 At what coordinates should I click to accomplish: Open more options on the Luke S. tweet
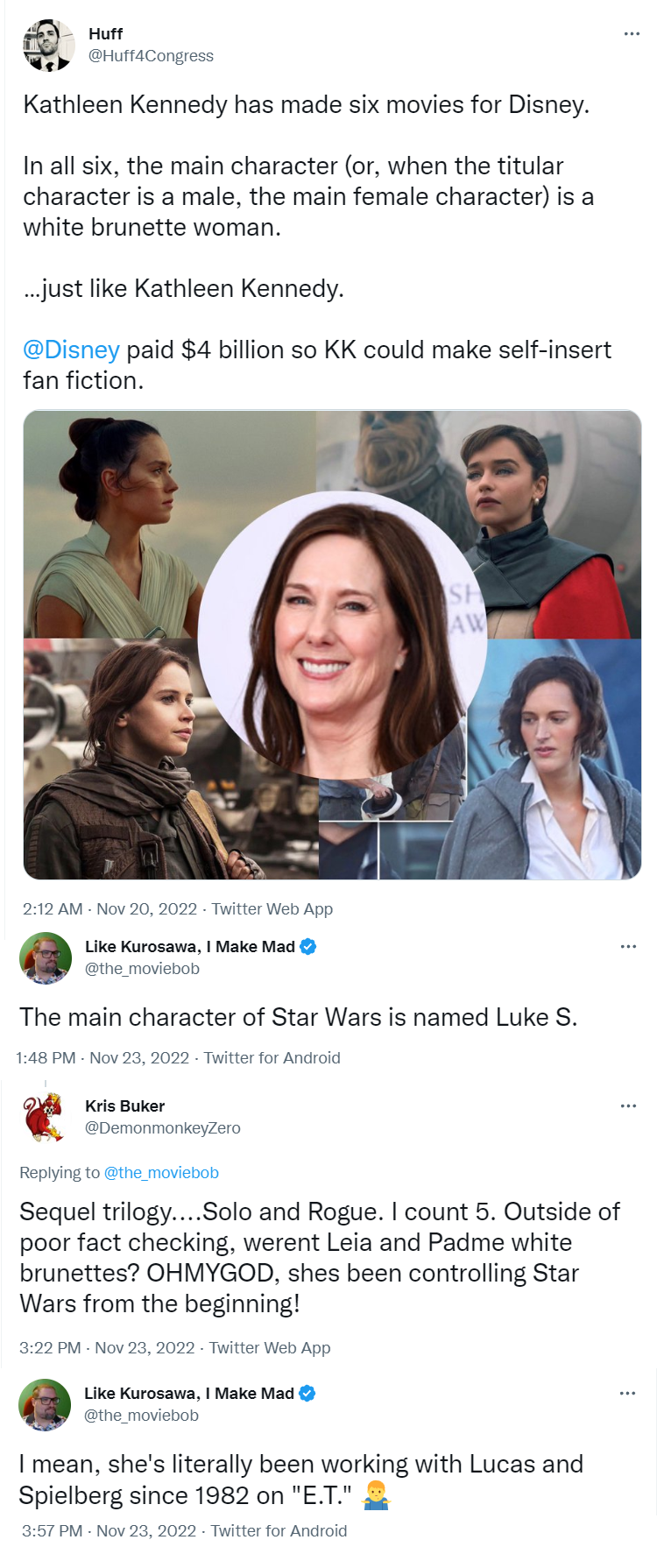click(x=628, y=946)
